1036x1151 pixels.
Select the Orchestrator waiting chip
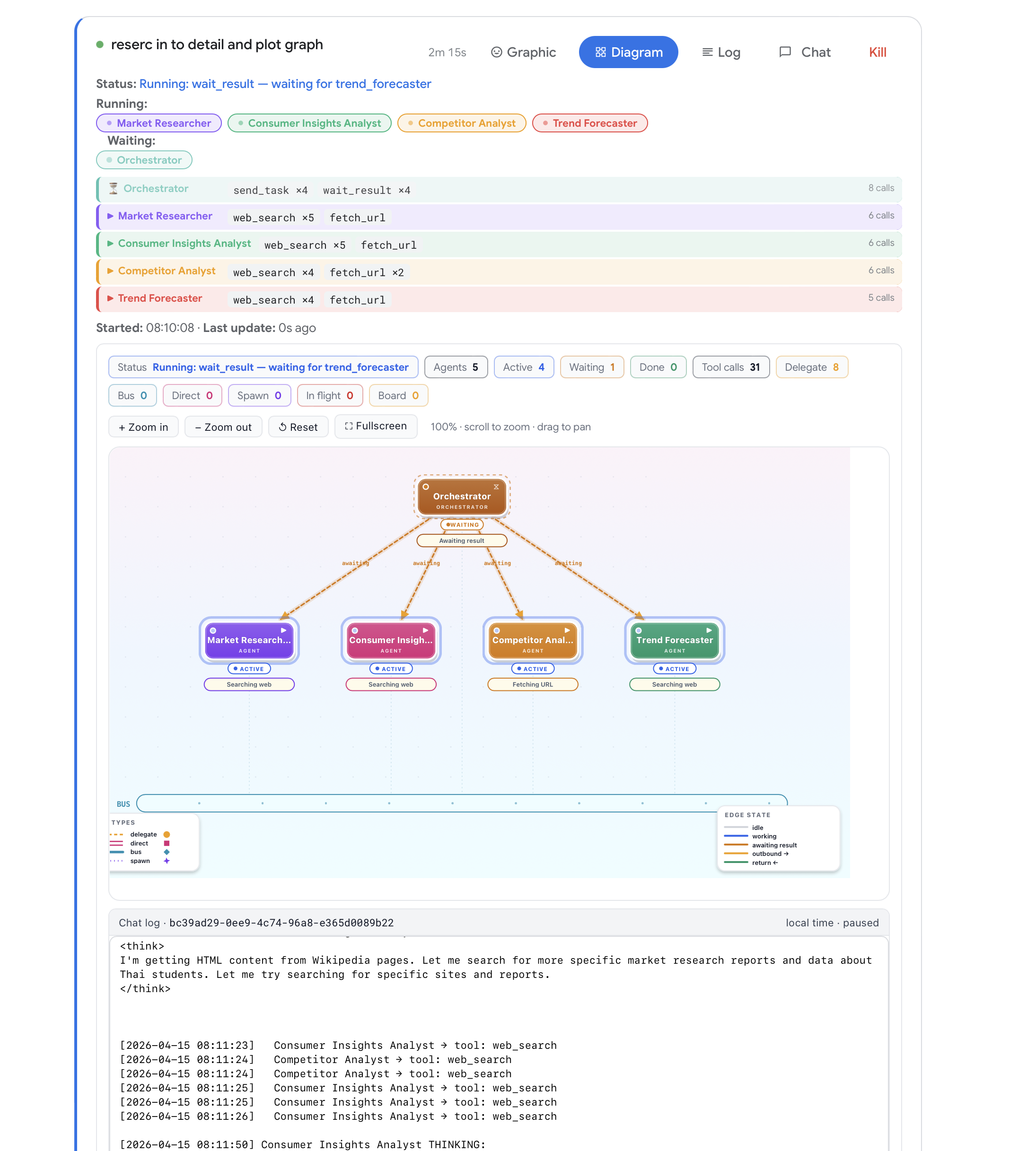pos(144,160)
